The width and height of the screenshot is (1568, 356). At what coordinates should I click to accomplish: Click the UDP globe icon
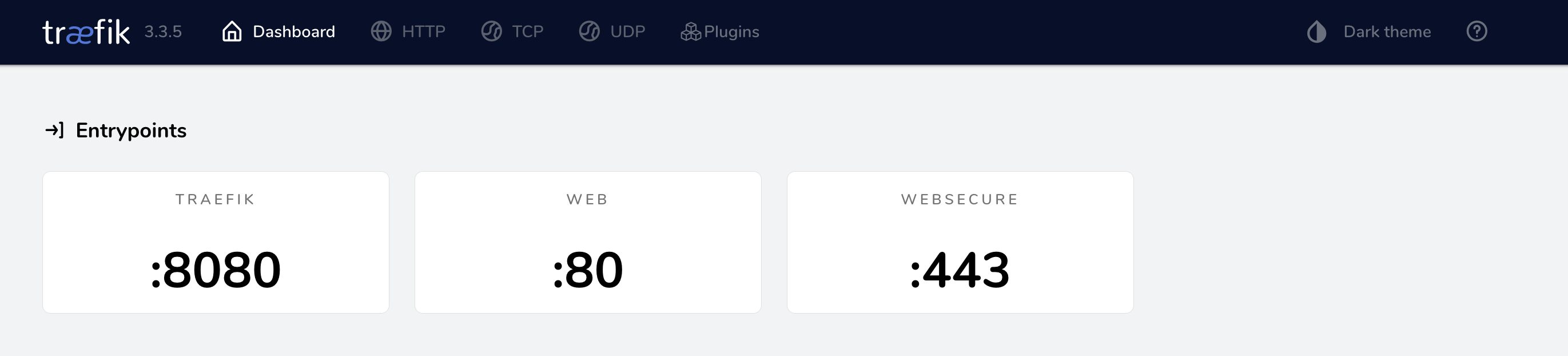(589, 31)
